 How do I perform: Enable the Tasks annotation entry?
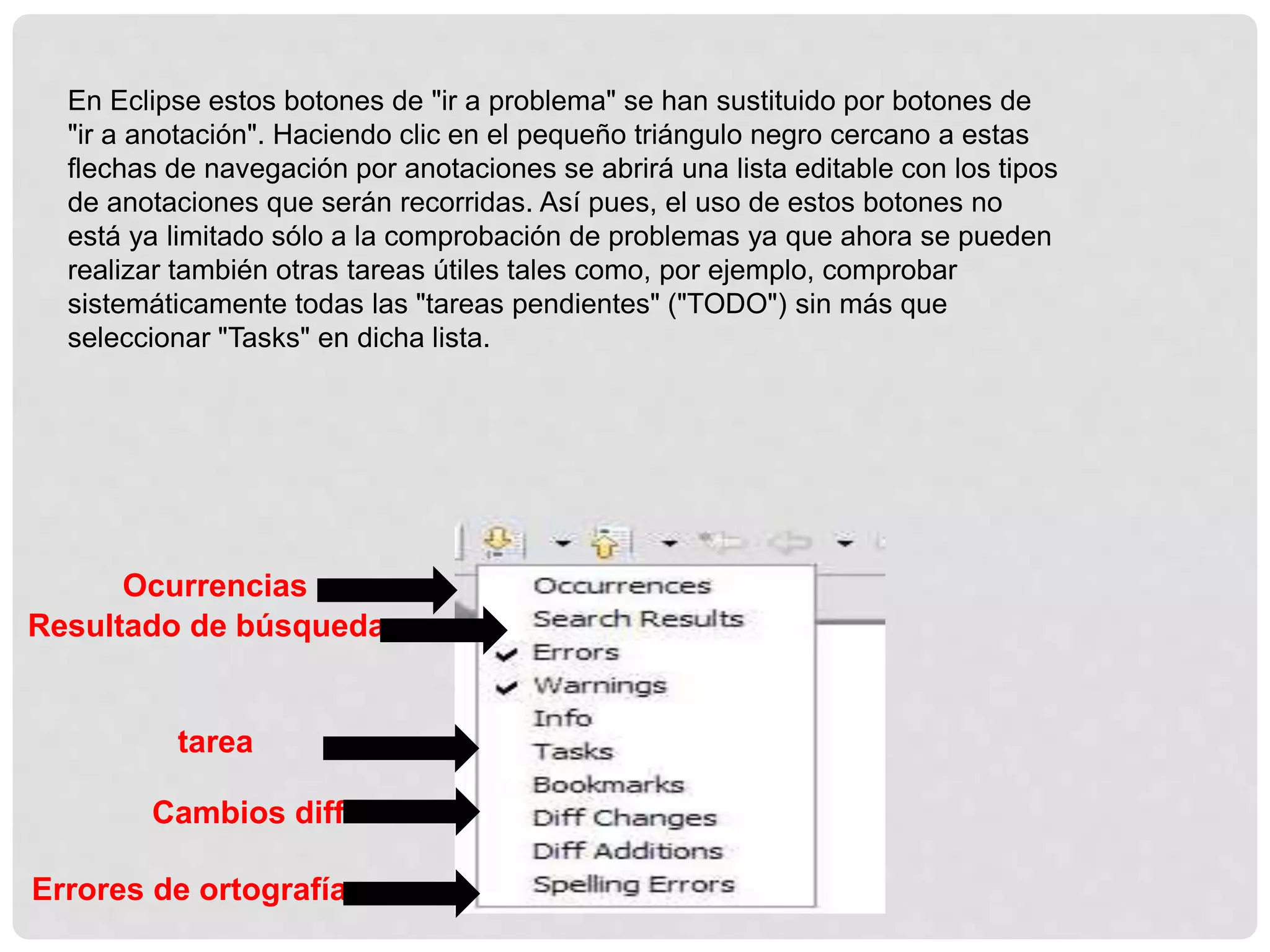[x=645, y=752]
